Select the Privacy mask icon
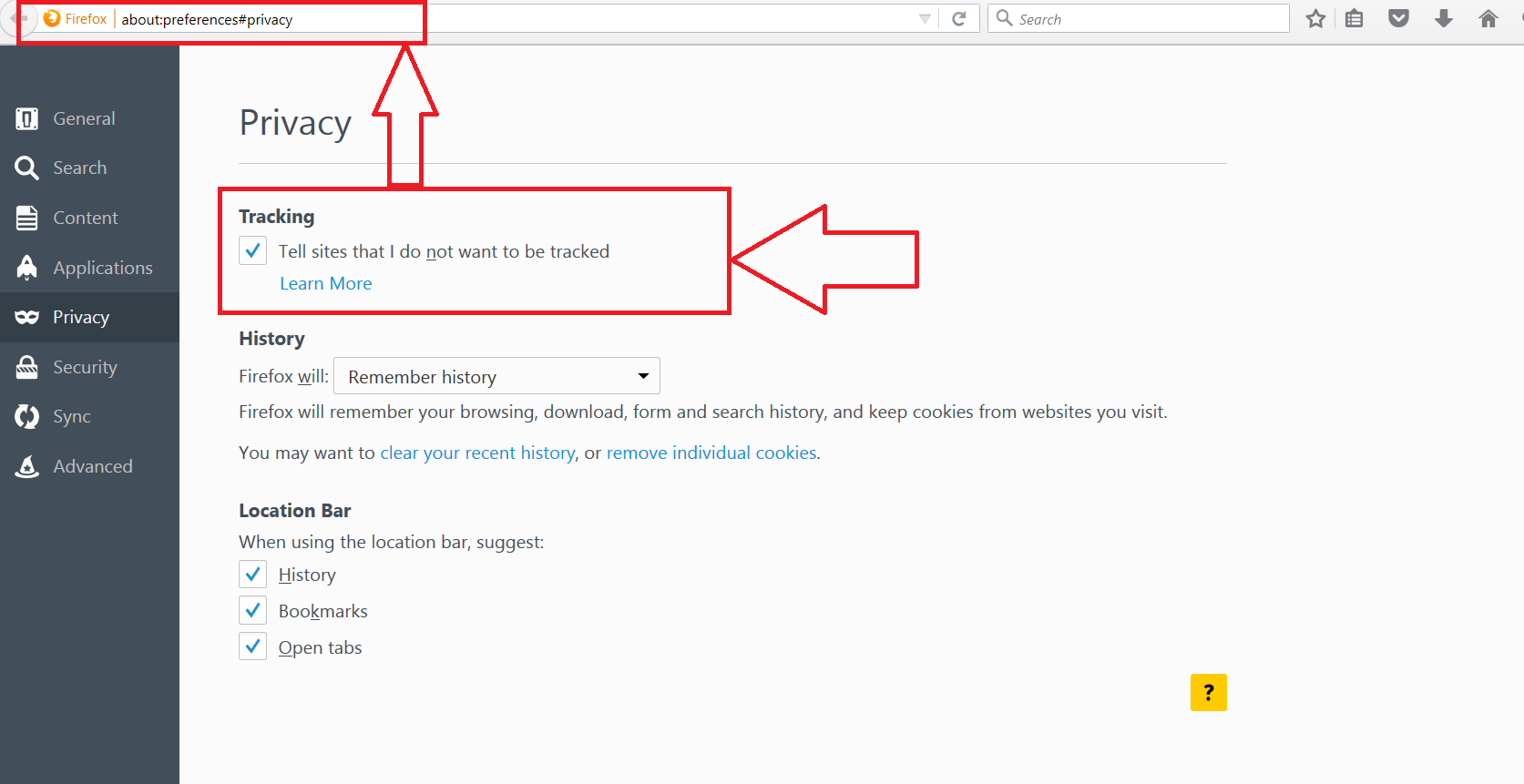Screen dimensions: 1524x784 click(x=27, y=317)
